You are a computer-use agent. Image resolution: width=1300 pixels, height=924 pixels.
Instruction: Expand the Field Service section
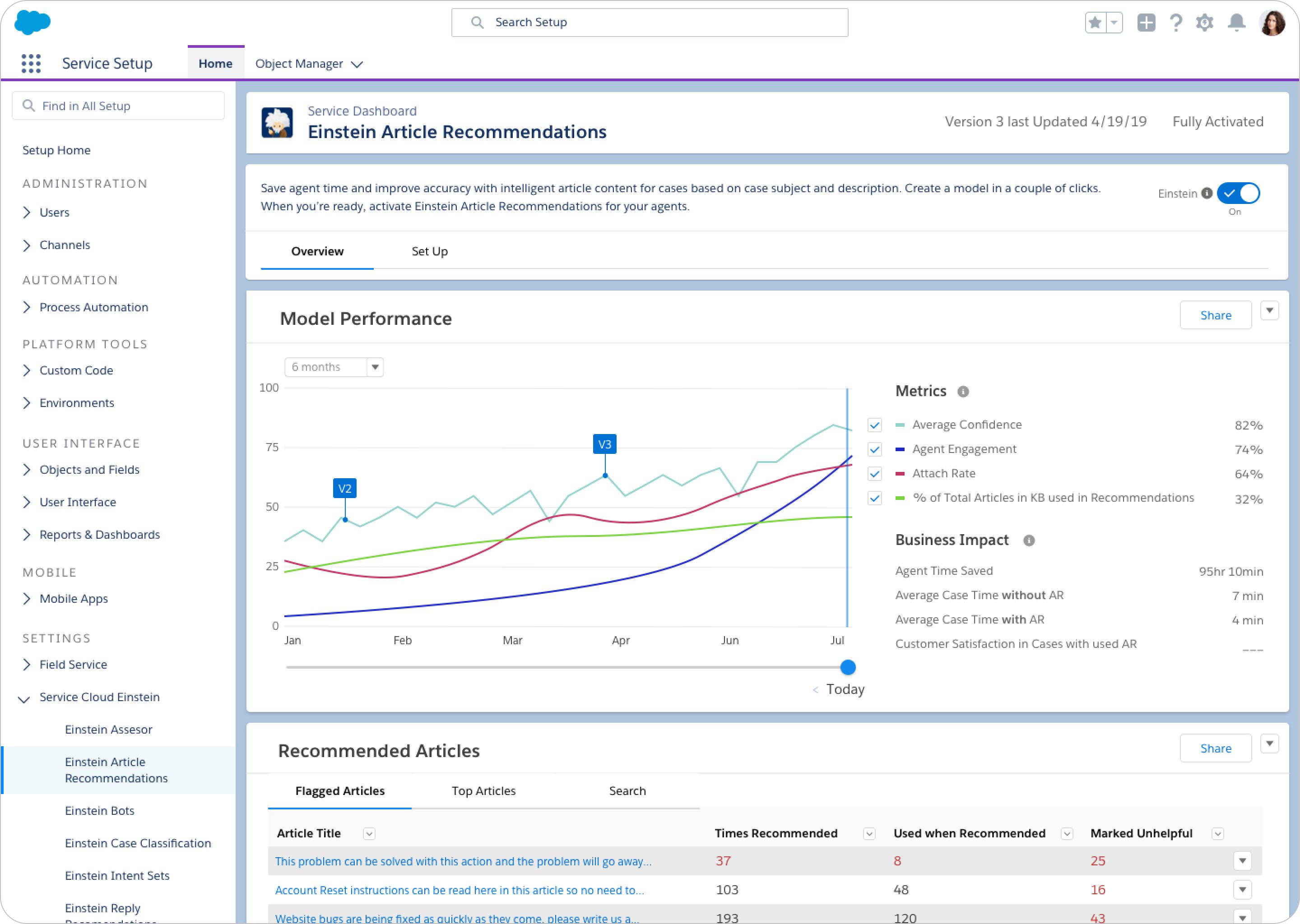(x=27, y=665)
